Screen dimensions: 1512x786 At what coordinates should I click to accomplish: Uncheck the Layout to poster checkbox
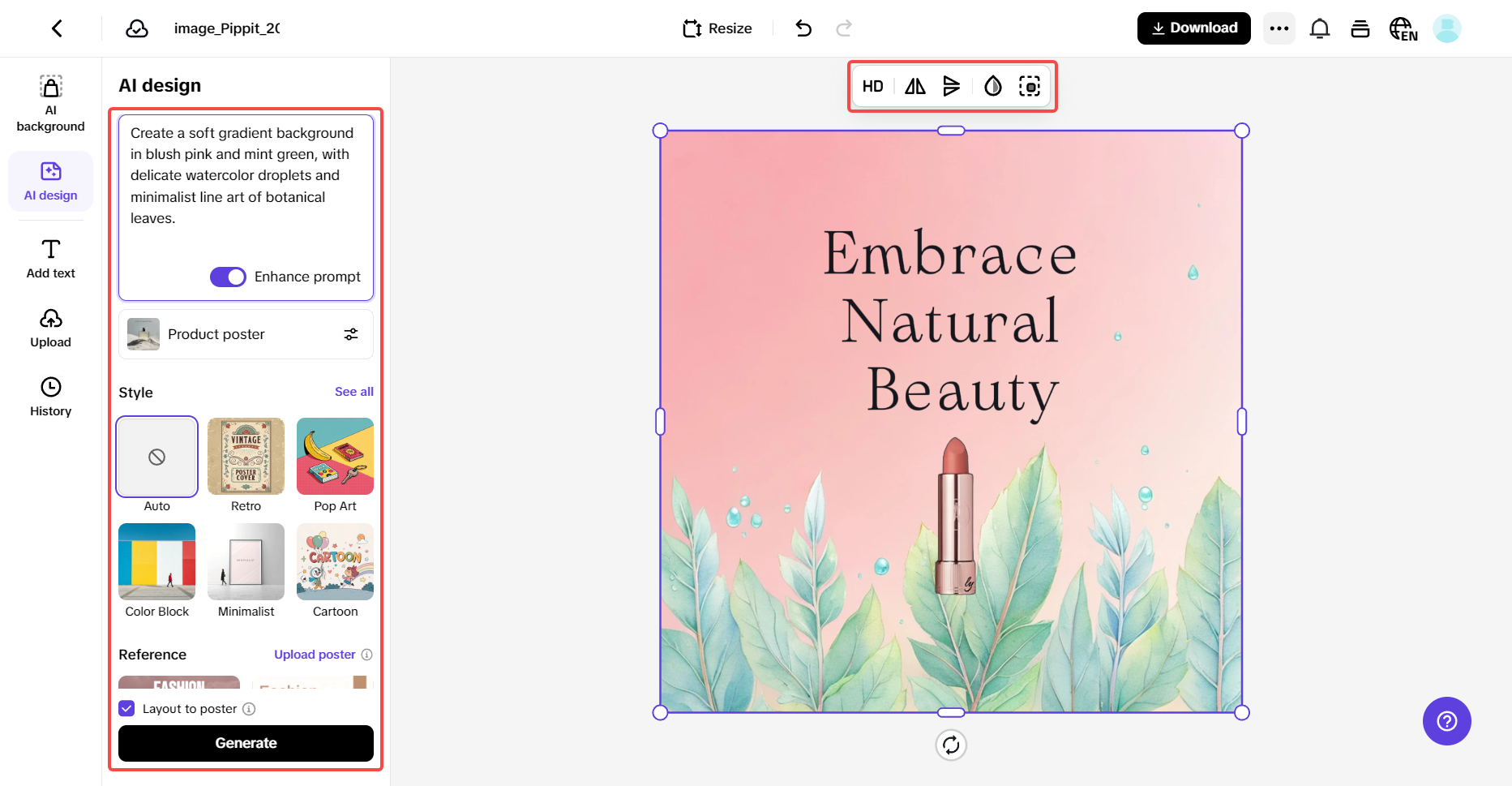point(126,708)
